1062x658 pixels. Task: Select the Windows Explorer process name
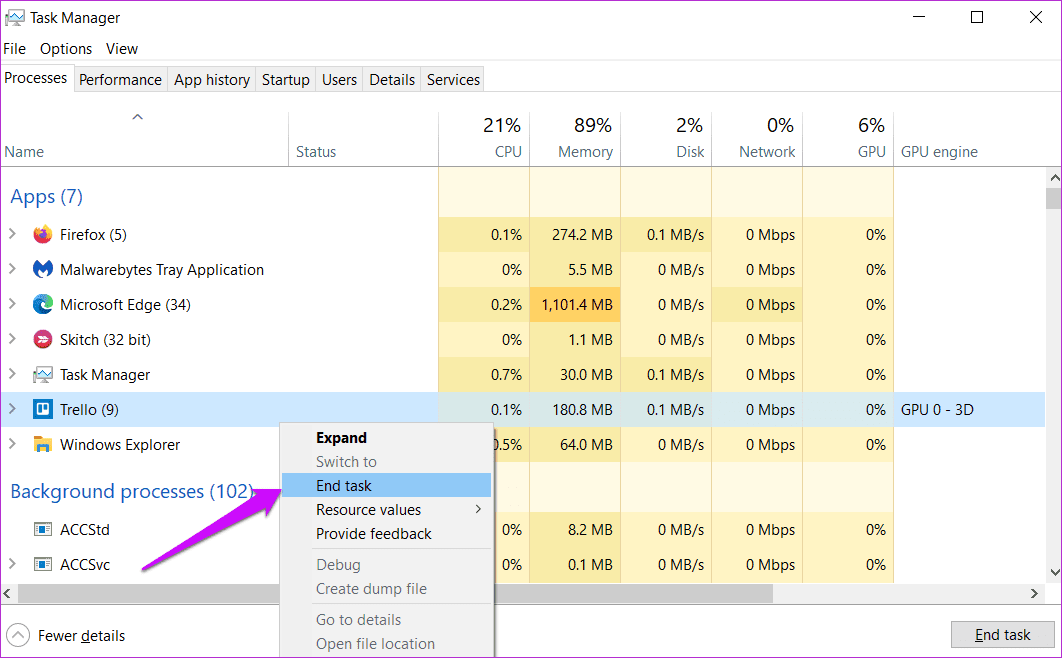(120, 445)
